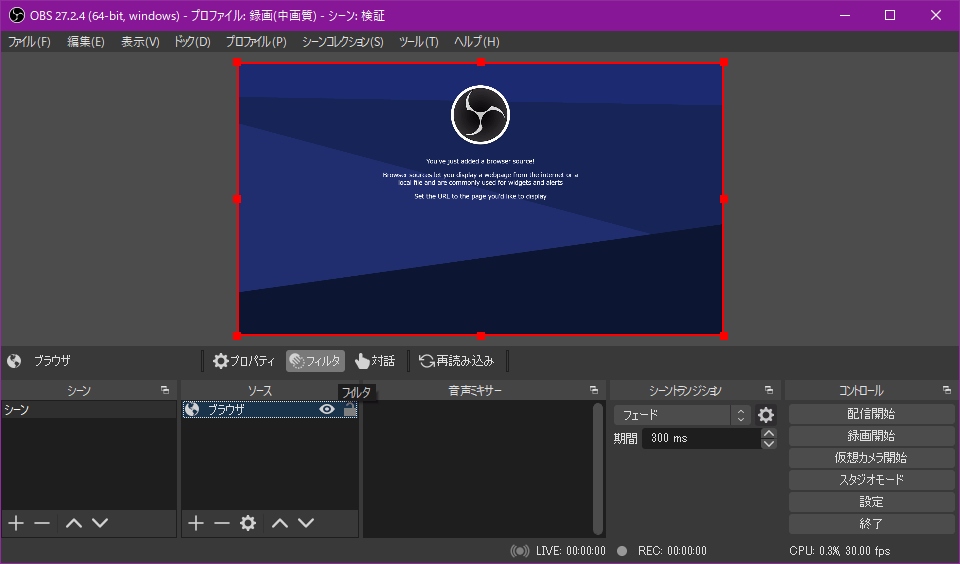Viewport: 960px width, 564px height.
Task: Click the LIVE broadcast status icon
Action: point(520,551)
